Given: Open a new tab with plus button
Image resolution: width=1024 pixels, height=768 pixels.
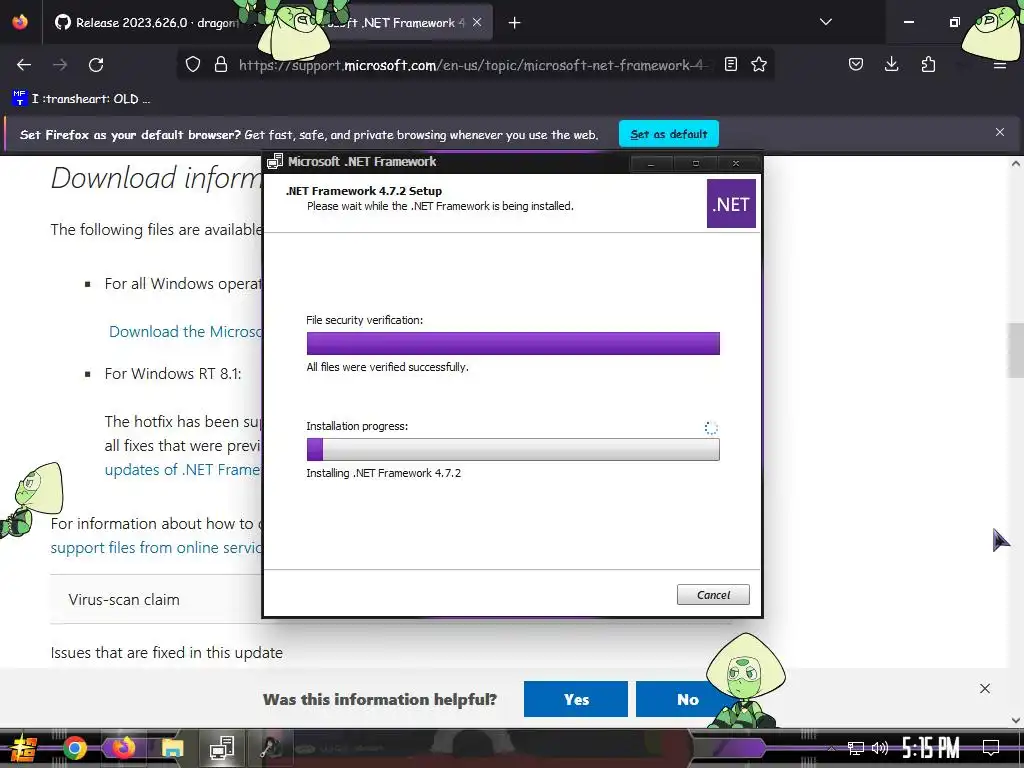Looking at the screenshot, I should 515,23.
